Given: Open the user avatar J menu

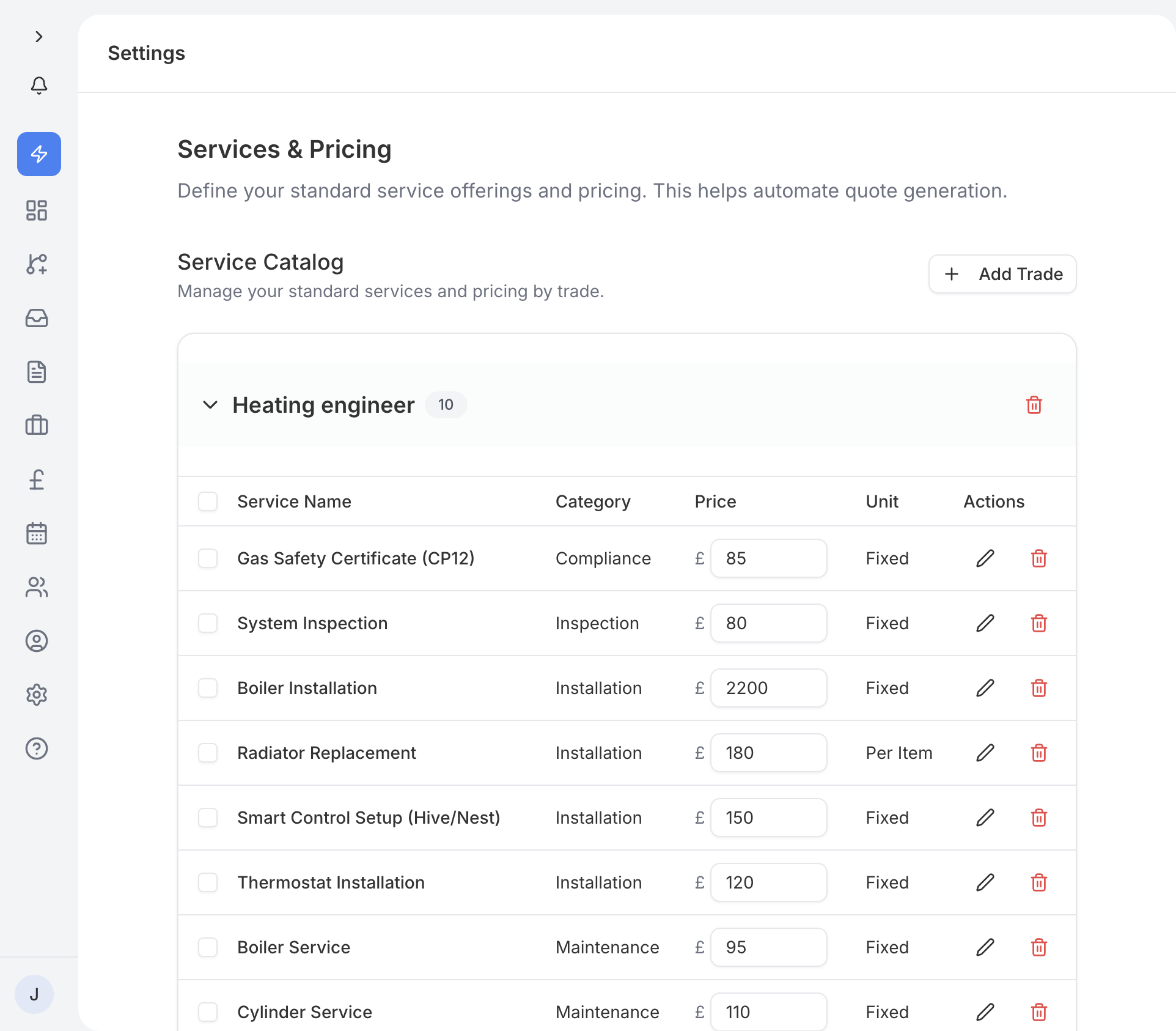Looking at the screenshot, I should (34, 994).
